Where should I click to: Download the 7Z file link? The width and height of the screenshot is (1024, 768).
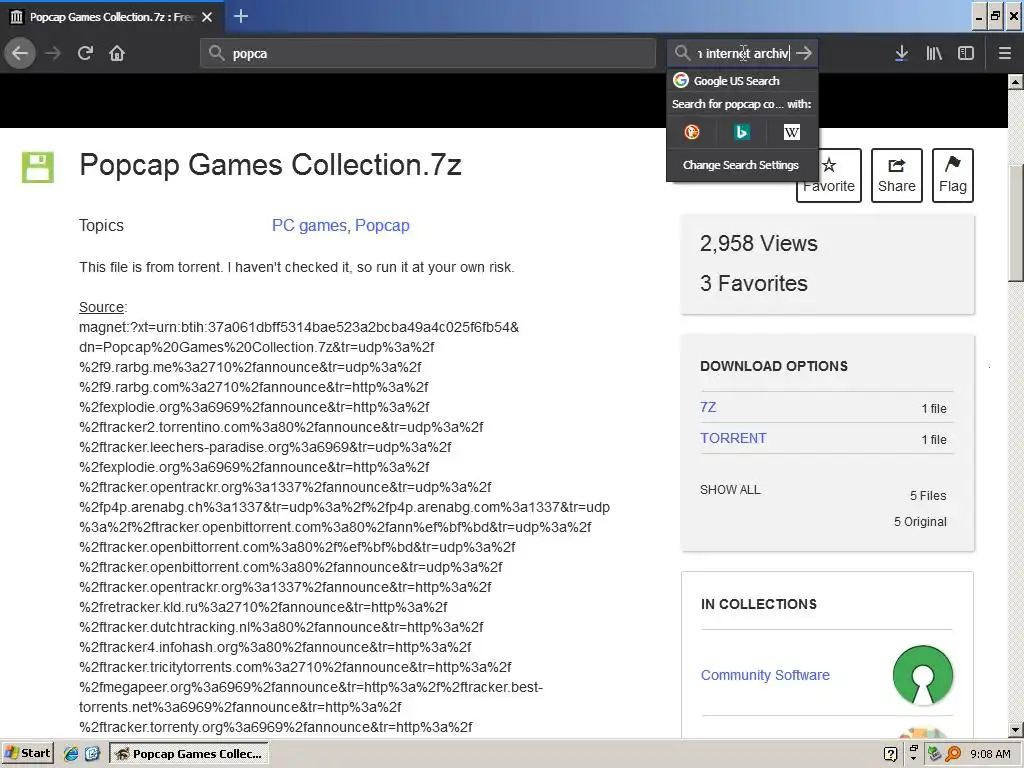click(708, 407)
